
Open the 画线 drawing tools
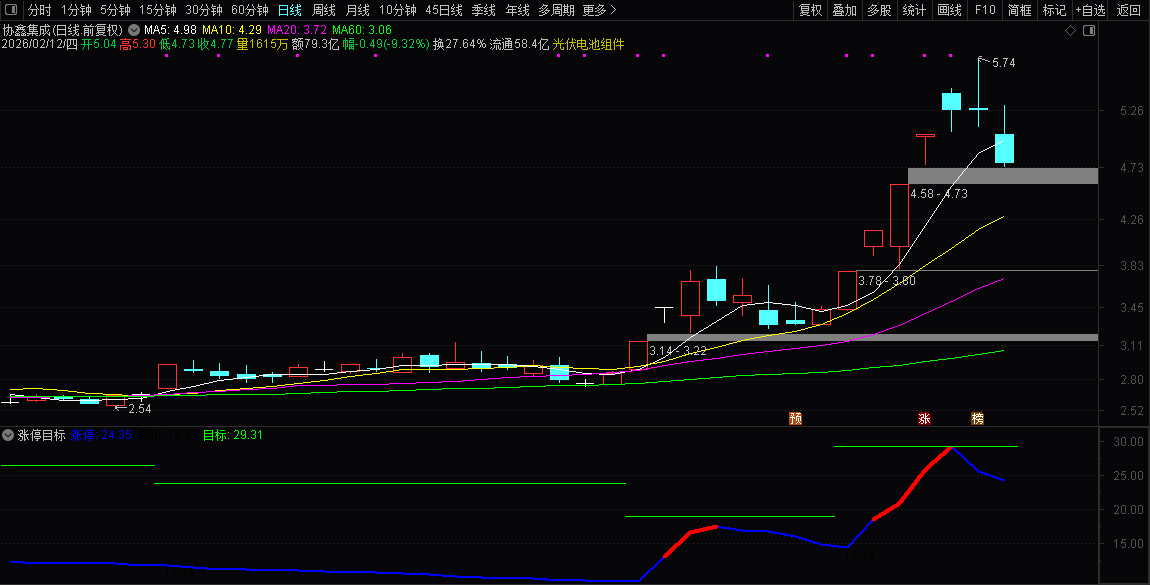pyautogui.click(x=949, y=10)
